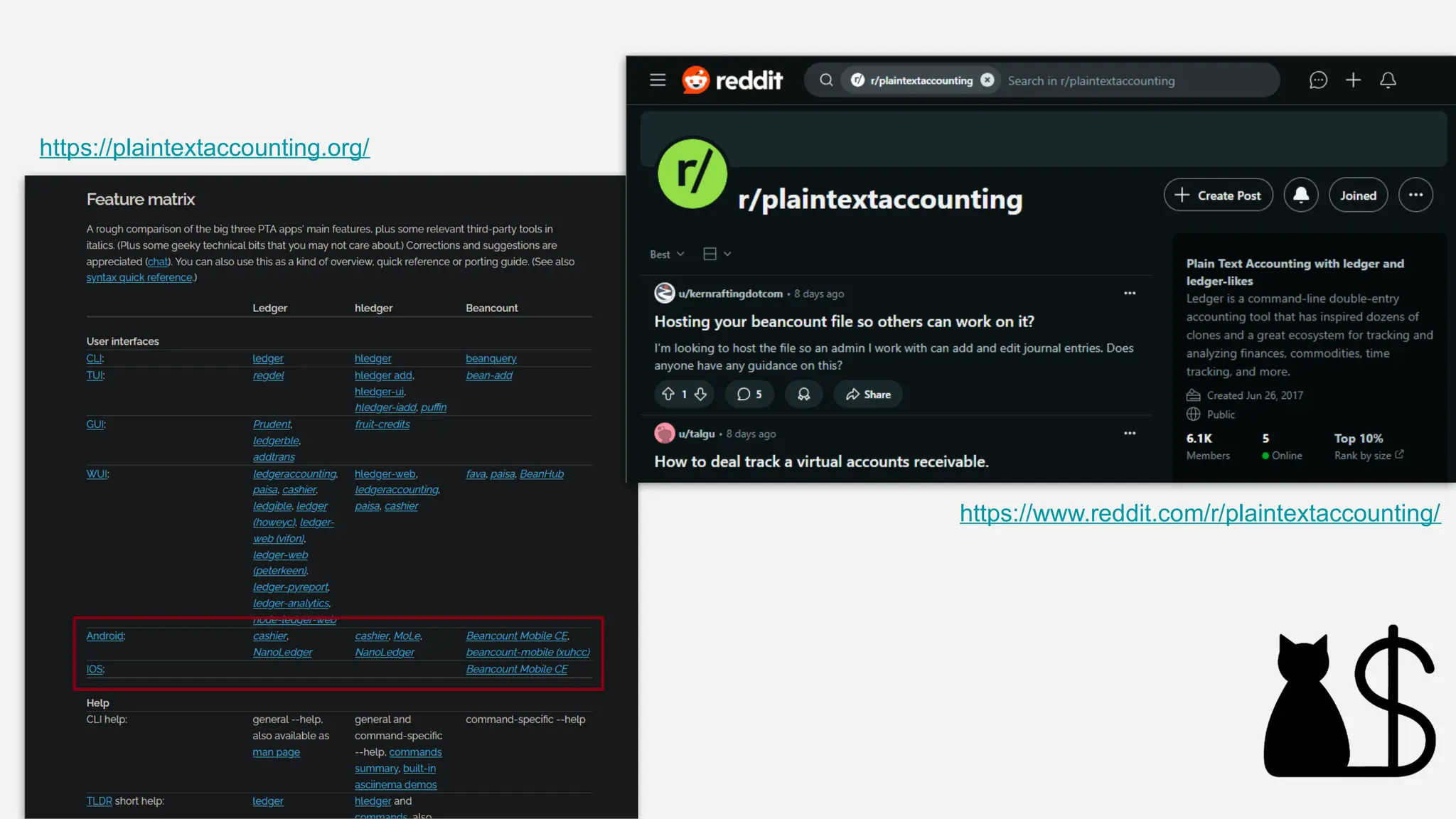Open u/kernraftingdotcom profile

pos(730,294)
